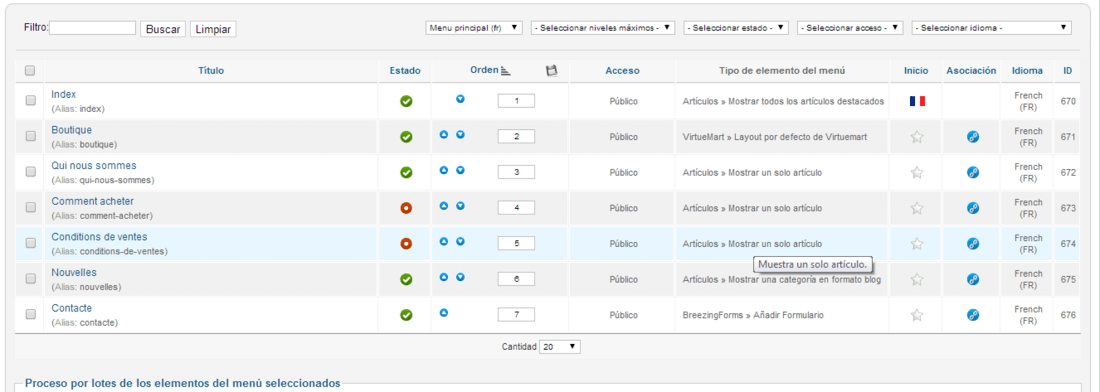Unpublish the Boutique menu item
1100x392 pixels.
(x=405, y=137)
